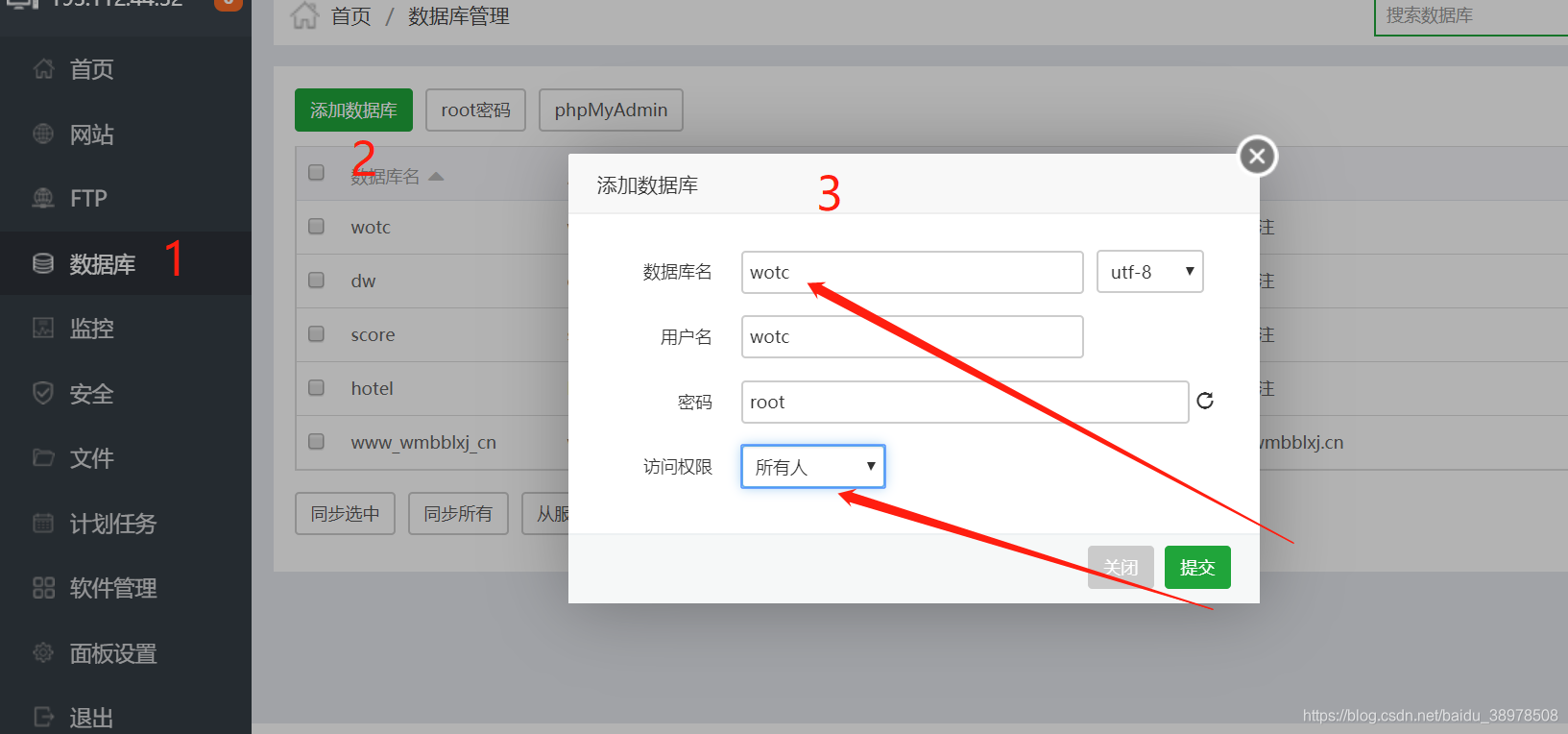The width and height of the screenshot is (1568, 734).
Task: Click the green 提交 submit button
Action: tap(1197, 567)
